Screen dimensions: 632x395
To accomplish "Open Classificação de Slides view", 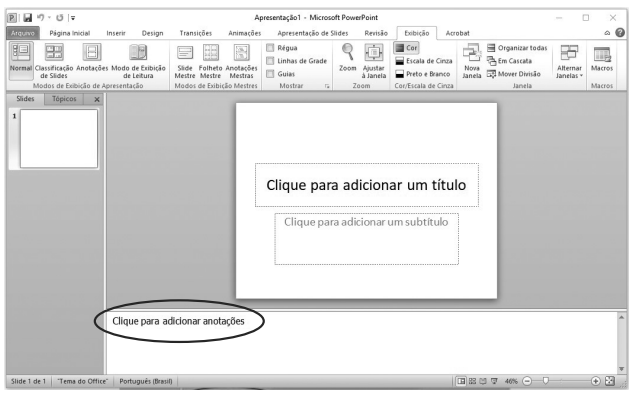I will (54, 61).
